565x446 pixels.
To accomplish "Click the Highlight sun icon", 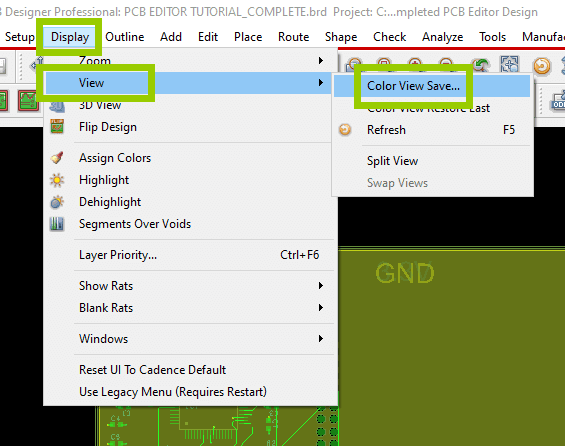I will 57,180.
